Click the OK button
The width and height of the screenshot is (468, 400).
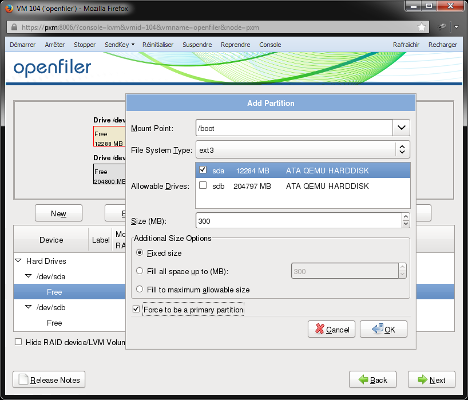(x=384, y=329)
